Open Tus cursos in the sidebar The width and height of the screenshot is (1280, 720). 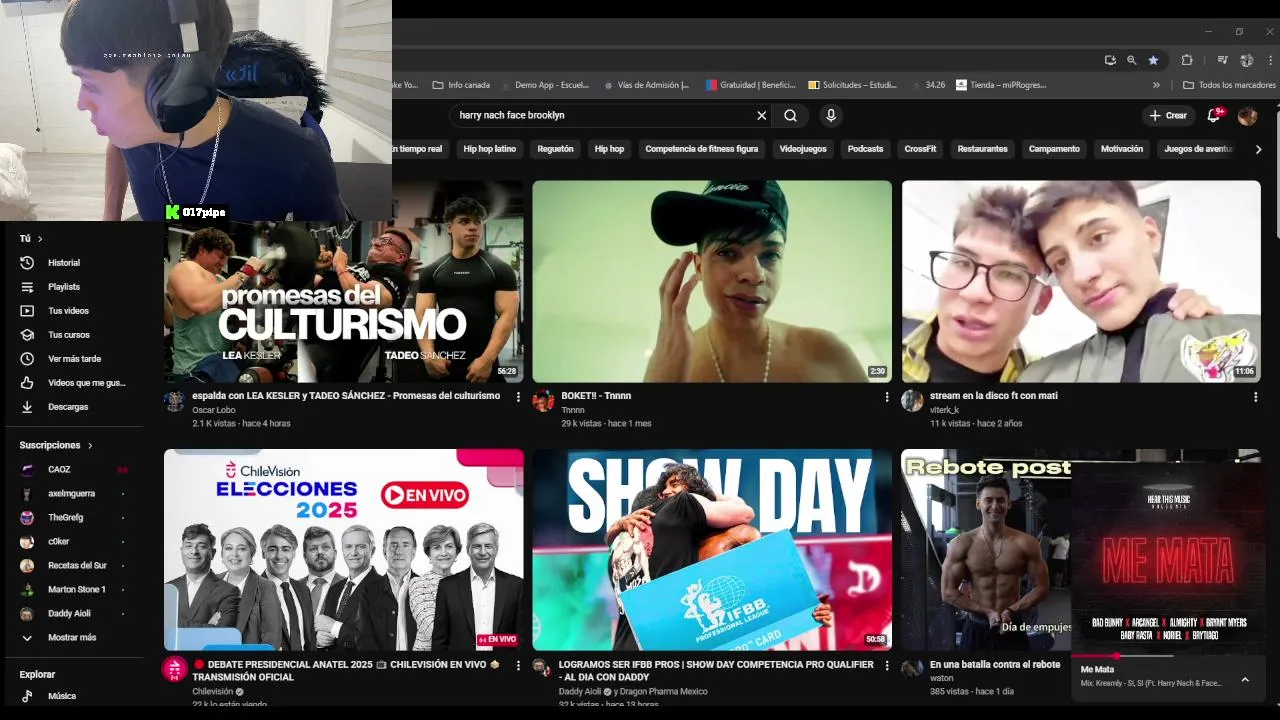[69, 335]
